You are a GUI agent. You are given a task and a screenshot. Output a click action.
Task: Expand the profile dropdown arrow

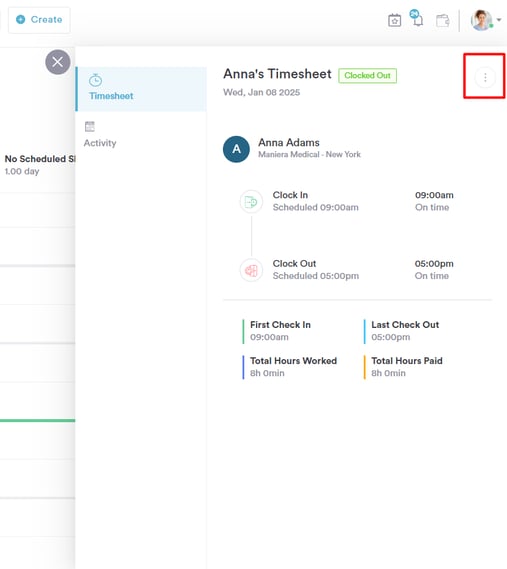tap(499, 20)
